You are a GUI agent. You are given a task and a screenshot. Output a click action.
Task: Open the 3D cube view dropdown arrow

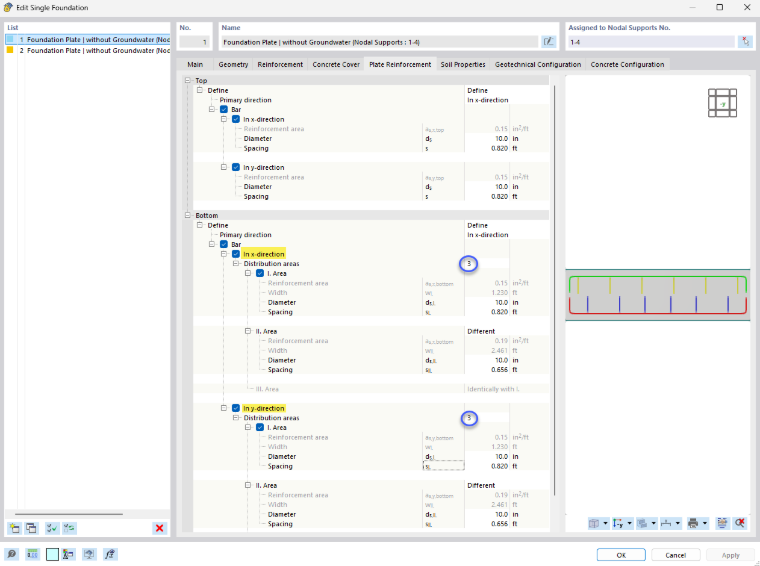[605, 523]
